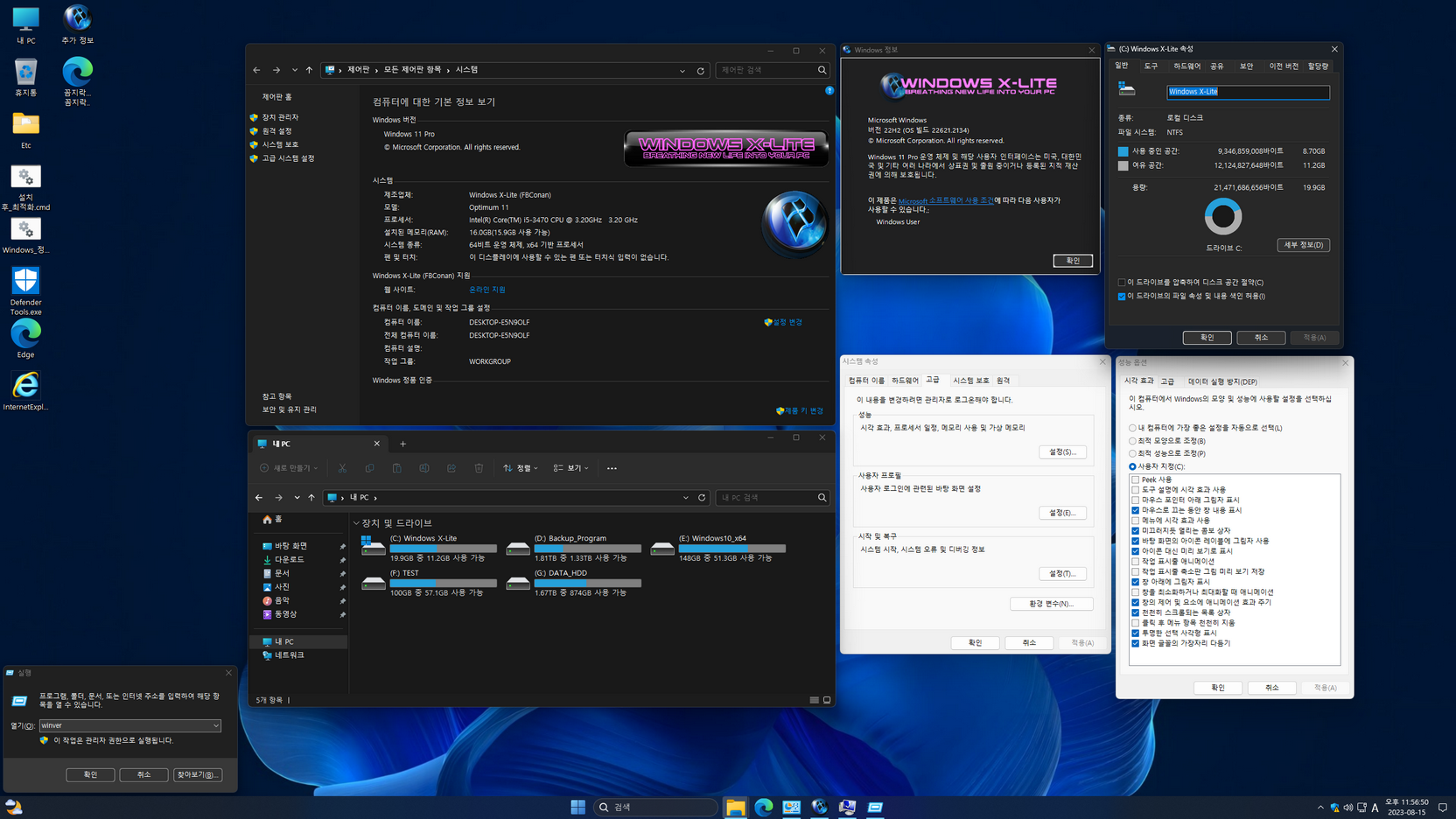Toggle 마우스 포인터 아래 그림자 표시 checkbox
1456x819 pixels.
click(1135, 500)
